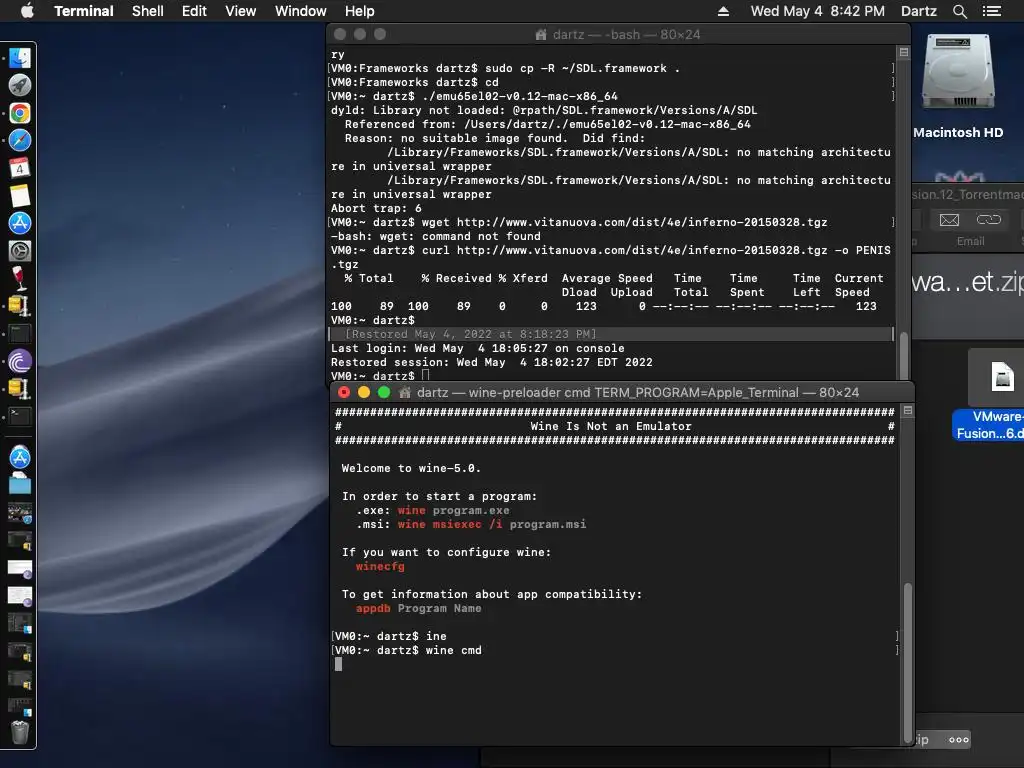This screenshot has width=1024, height=768.
Task: Click '-bash: wget: command not found' line
Action: pos(436,236)
